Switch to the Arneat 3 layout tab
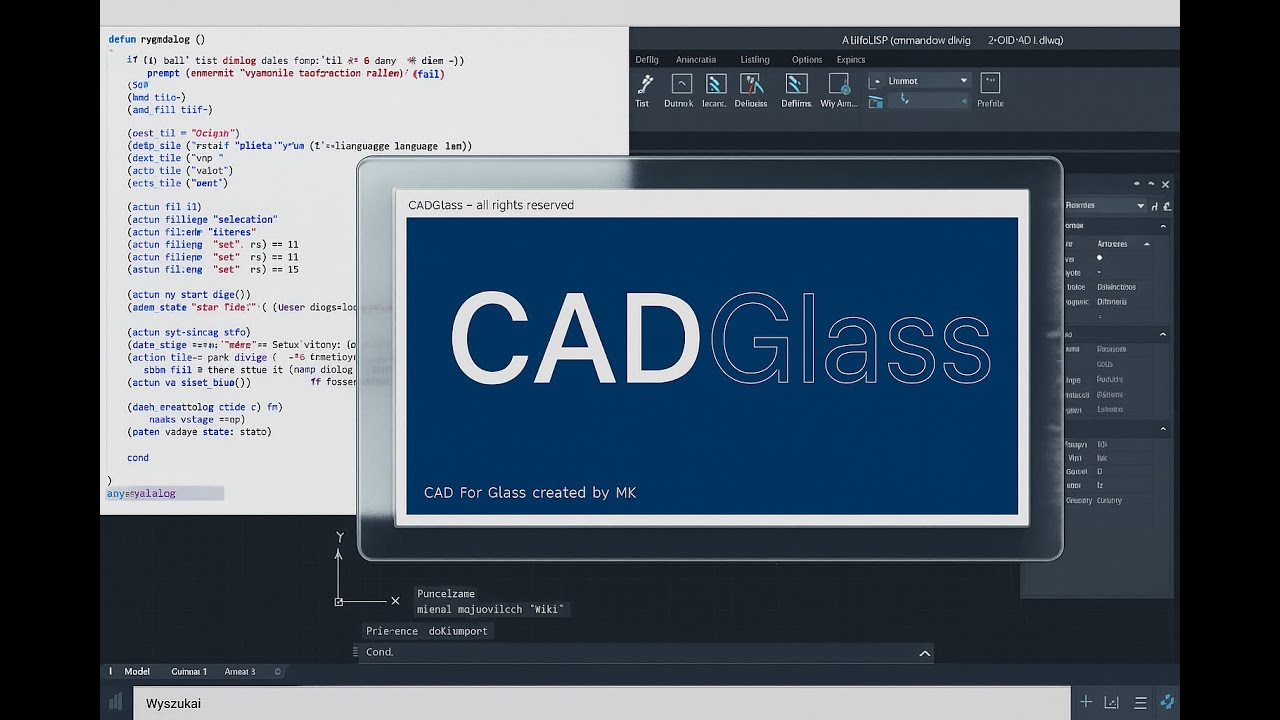The width and height of the screenshot is (1280, 720). click(x=240, y=672)
